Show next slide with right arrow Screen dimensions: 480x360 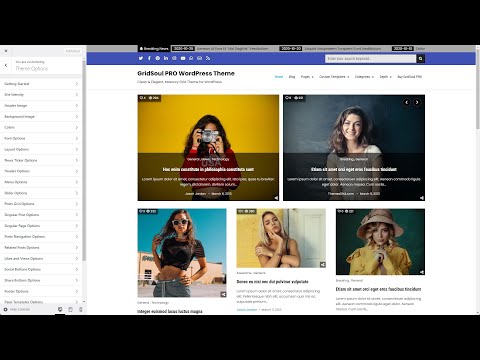pyautogui.click(x=417, y=102)
